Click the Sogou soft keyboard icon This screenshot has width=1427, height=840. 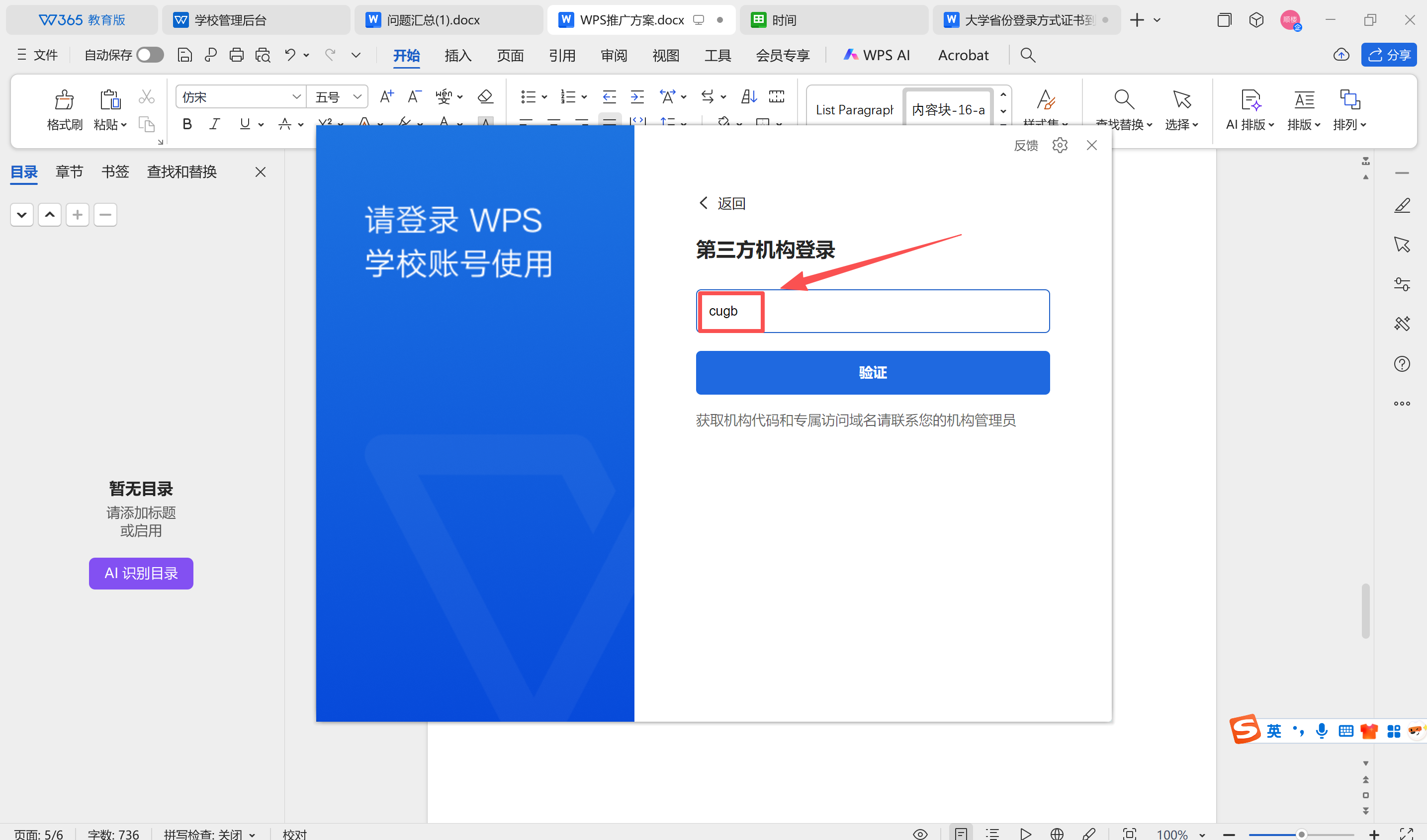pos(1346,731)
